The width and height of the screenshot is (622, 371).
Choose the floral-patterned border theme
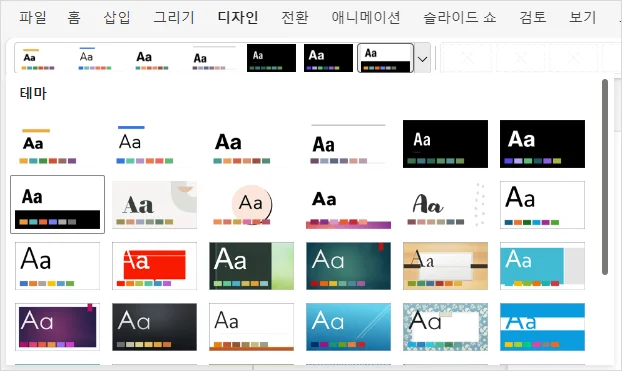(x=445, y=327)
